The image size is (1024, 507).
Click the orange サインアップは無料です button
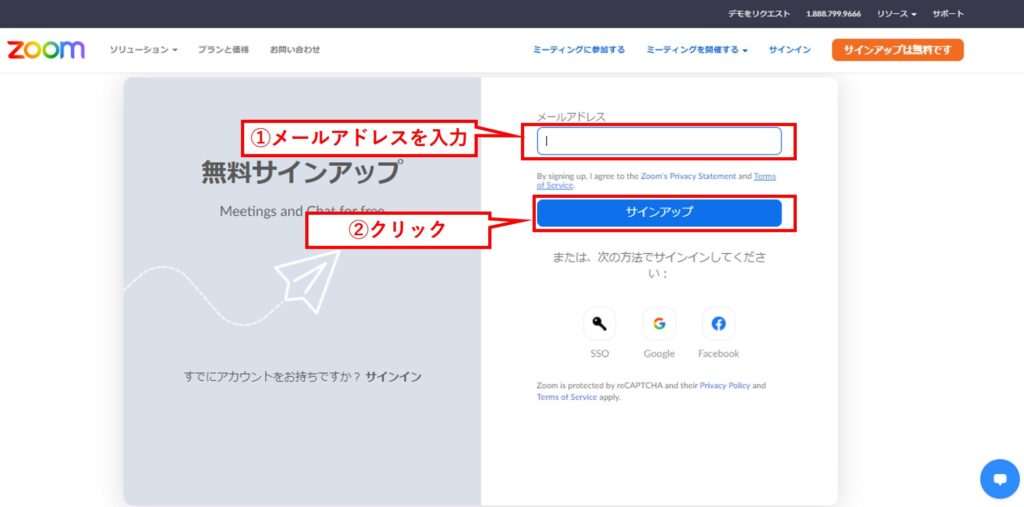point(897,50)
